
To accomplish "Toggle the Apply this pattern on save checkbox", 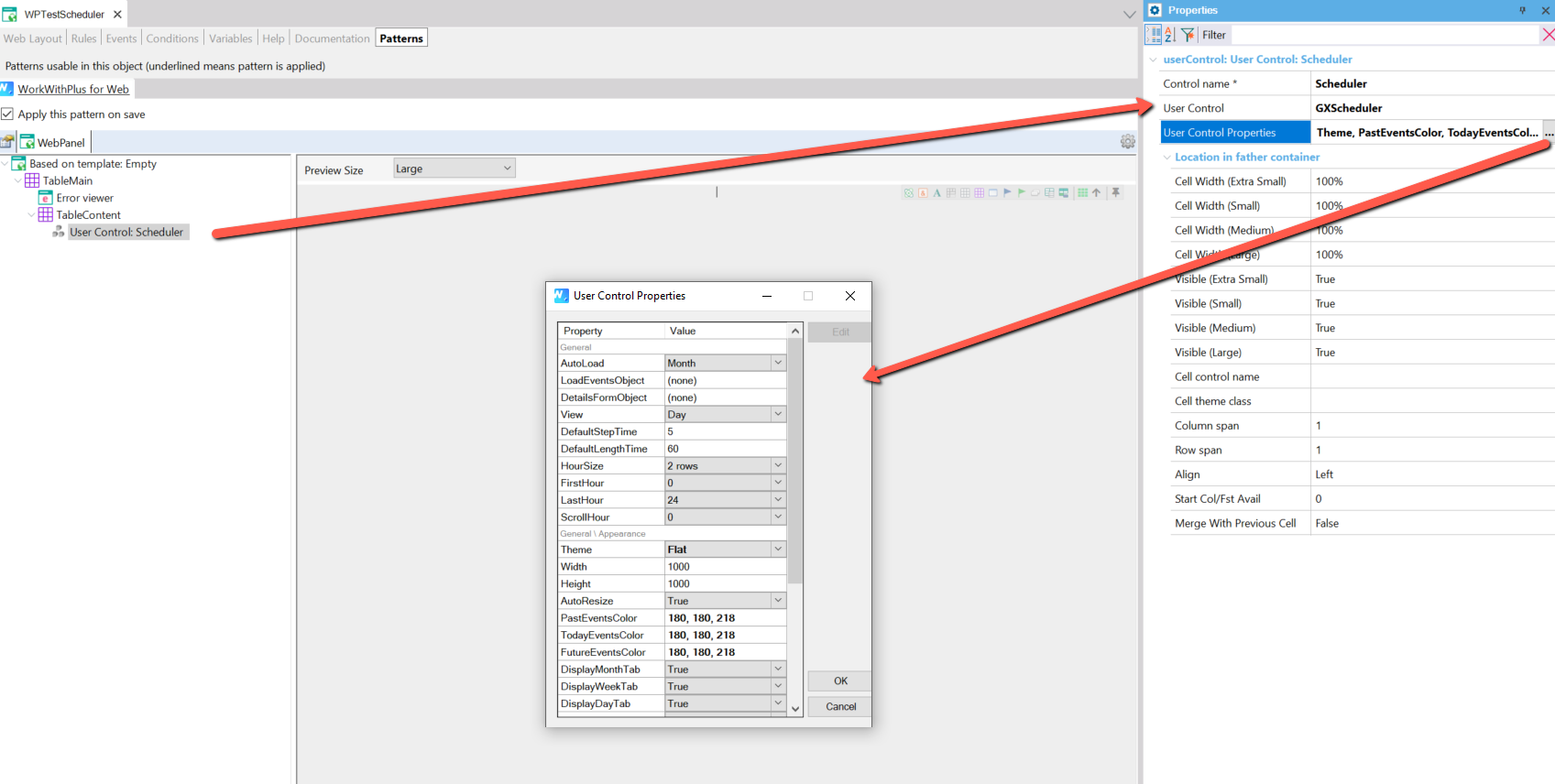I will [7, 114].
